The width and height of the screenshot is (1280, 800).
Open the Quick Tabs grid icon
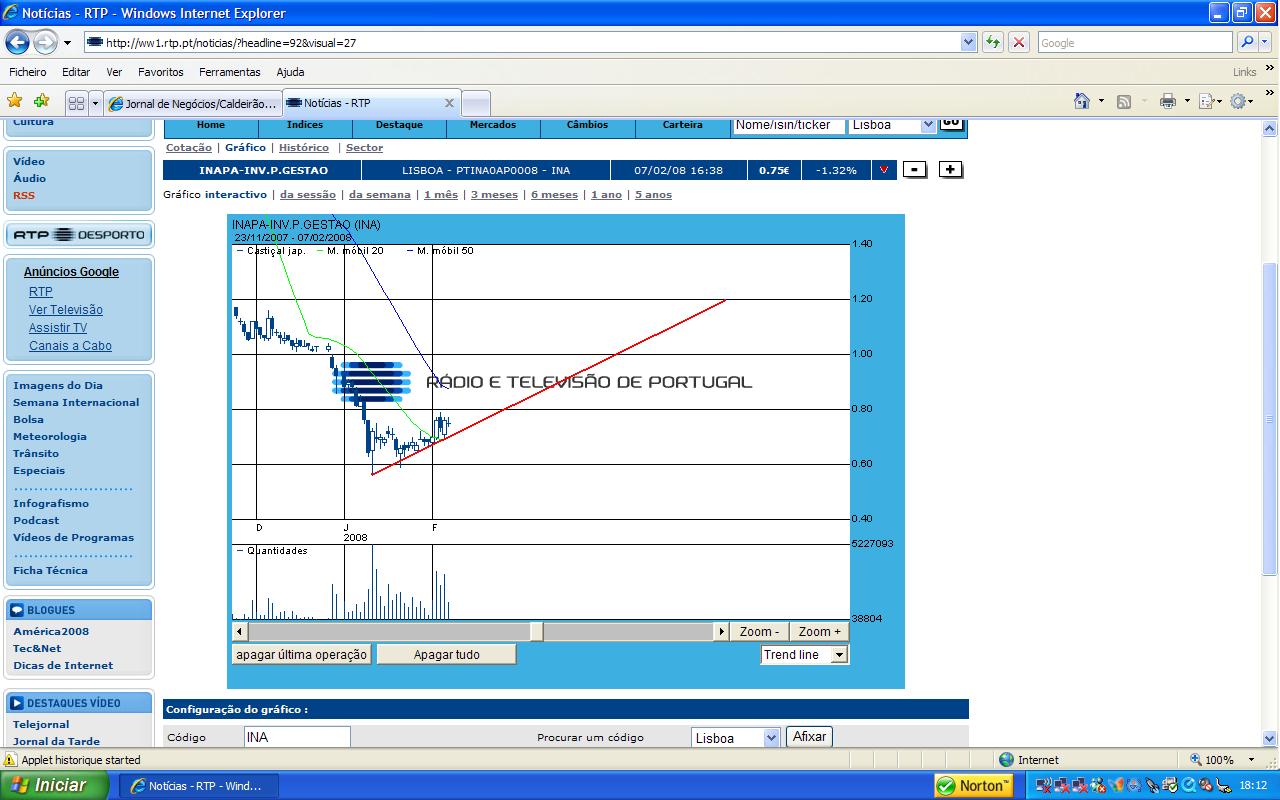pos(77,103)
